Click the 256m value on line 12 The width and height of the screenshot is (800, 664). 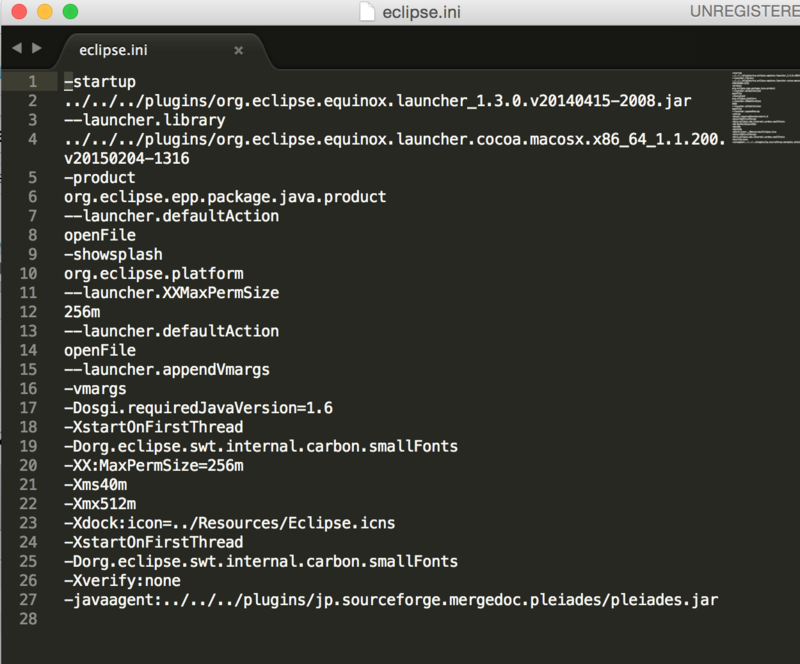82,312
